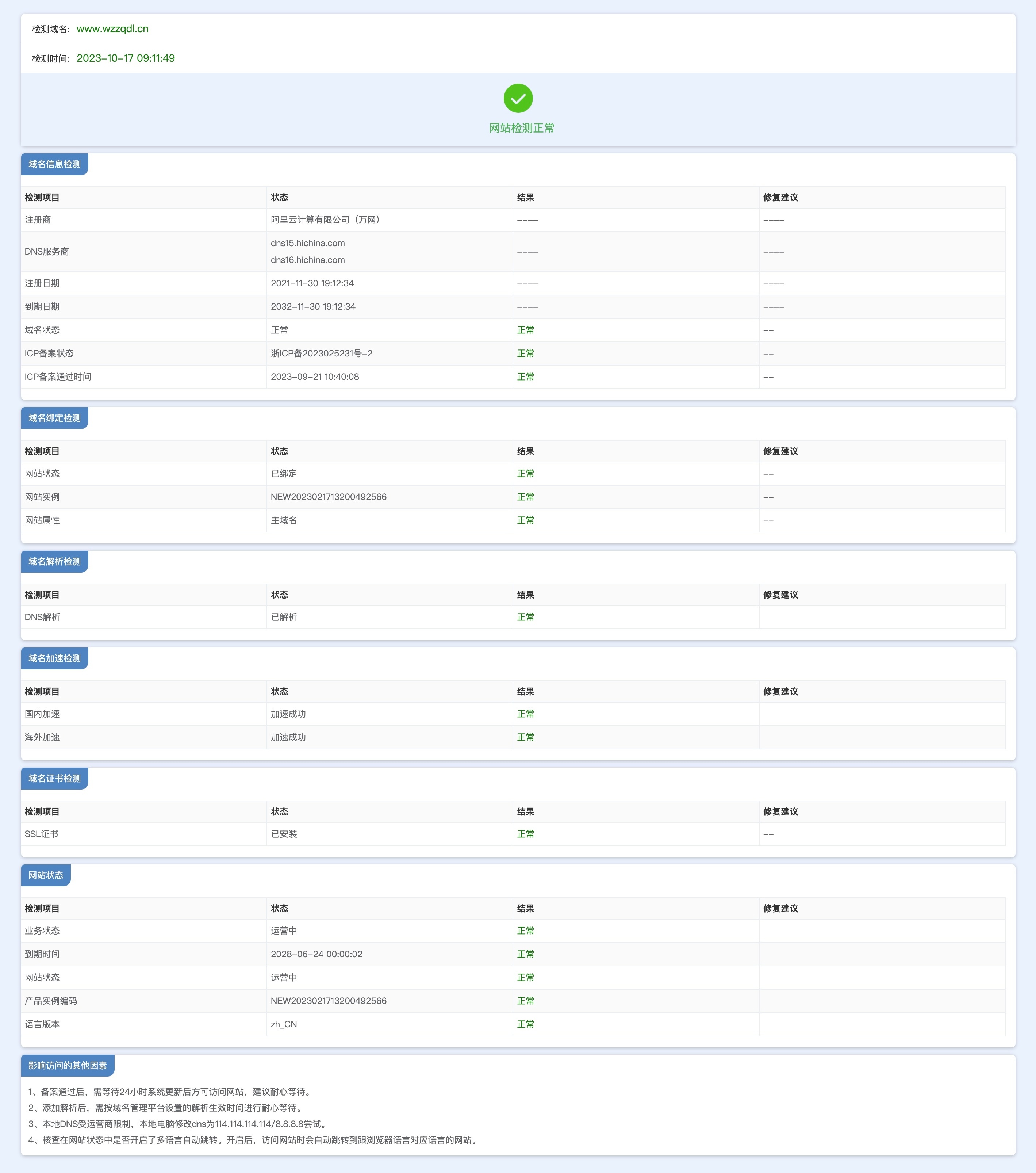Click 正常 result in 到期时间 row

coord(525,954)
